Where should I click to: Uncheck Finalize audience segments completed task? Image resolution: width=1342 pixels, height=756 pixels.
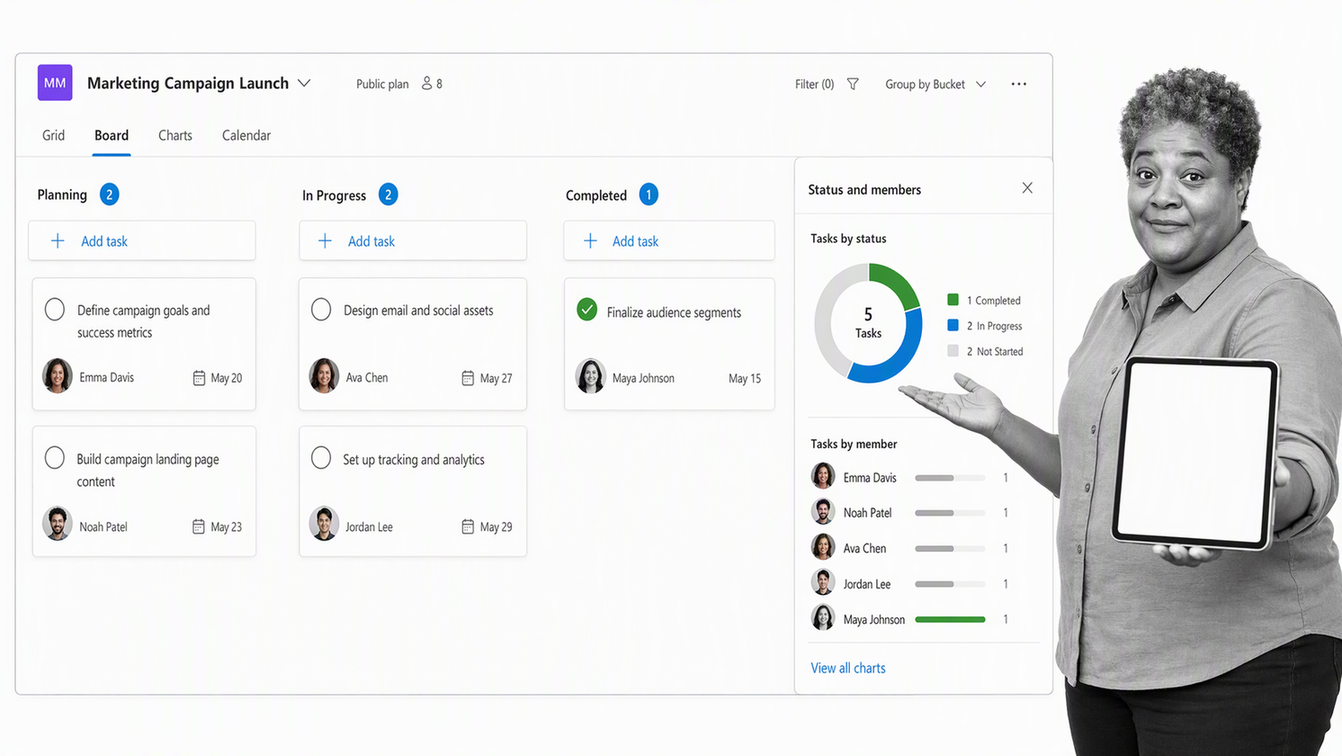coord(587,310)
